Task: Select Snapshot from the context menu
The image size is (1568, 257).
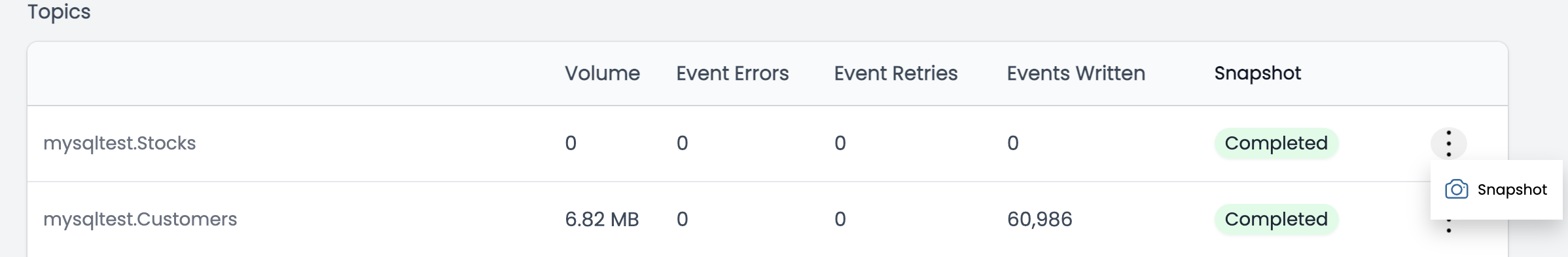Action: (x=1496, y=189)
